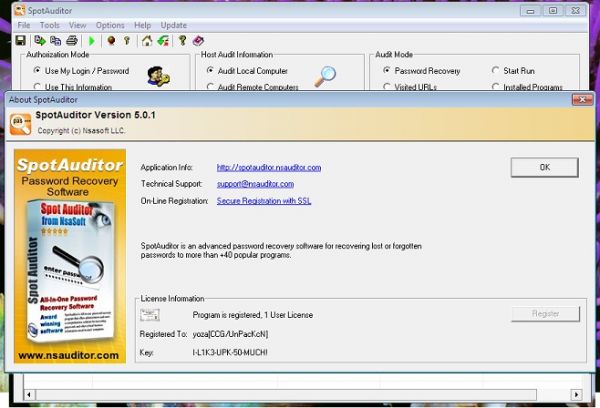Click the question mark help toolbar icon
This screenshot has width=600, height=408.
click(183, 40)
